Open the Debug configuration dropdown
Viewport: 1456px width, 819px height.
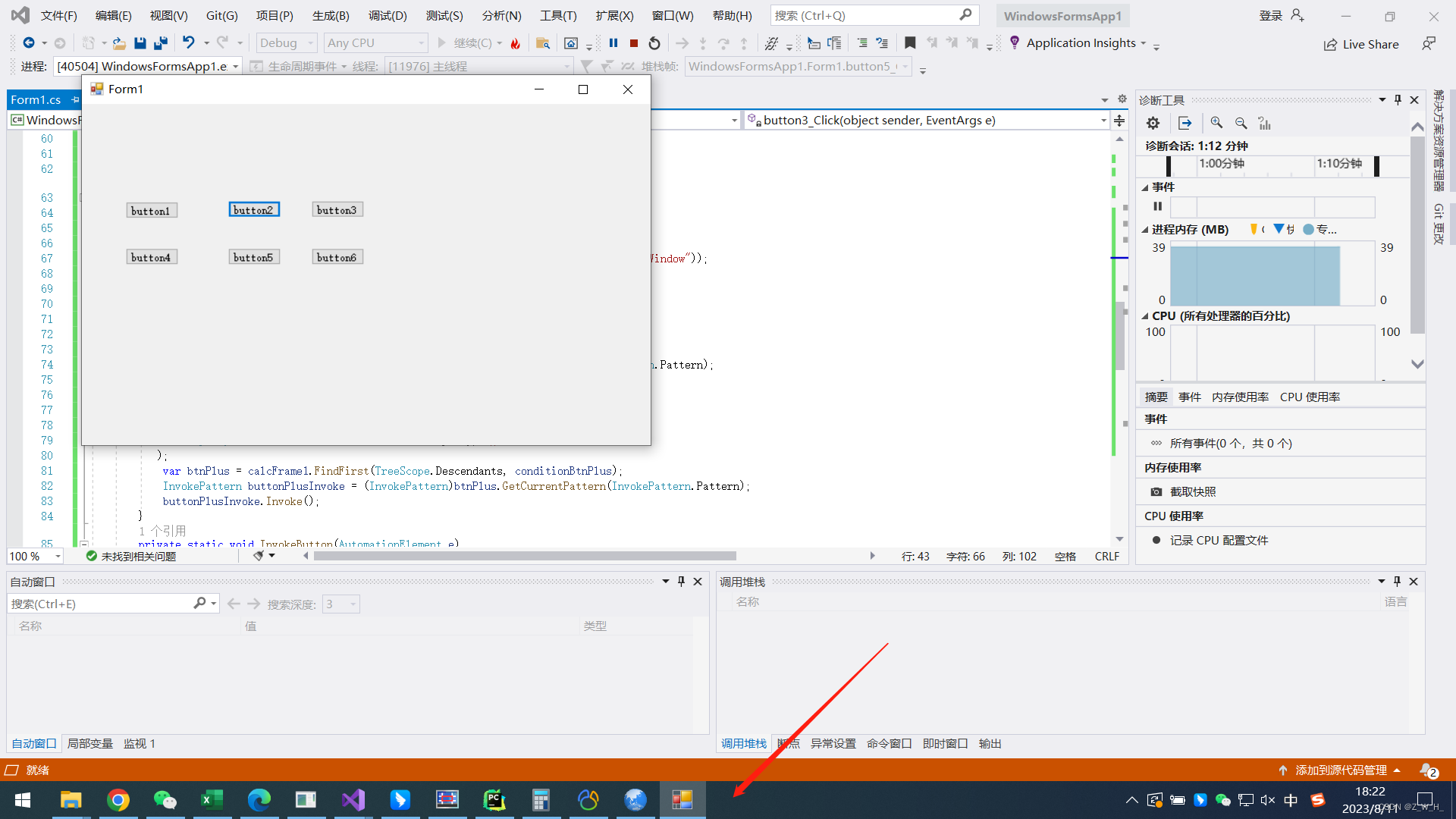pos(287,43)
